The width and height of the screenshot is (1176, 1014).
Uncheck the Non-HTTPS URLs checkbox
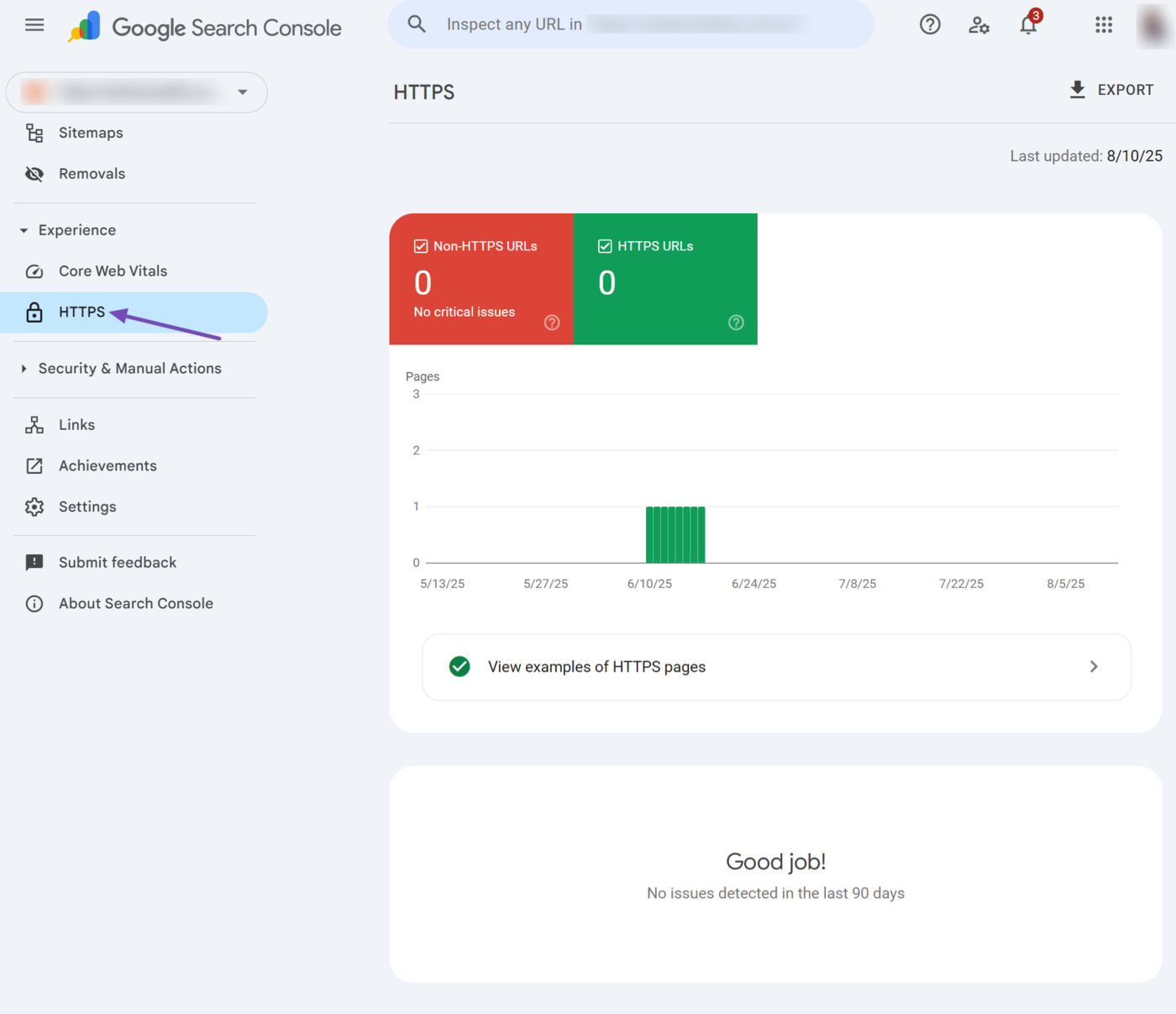tap(421, 246)
